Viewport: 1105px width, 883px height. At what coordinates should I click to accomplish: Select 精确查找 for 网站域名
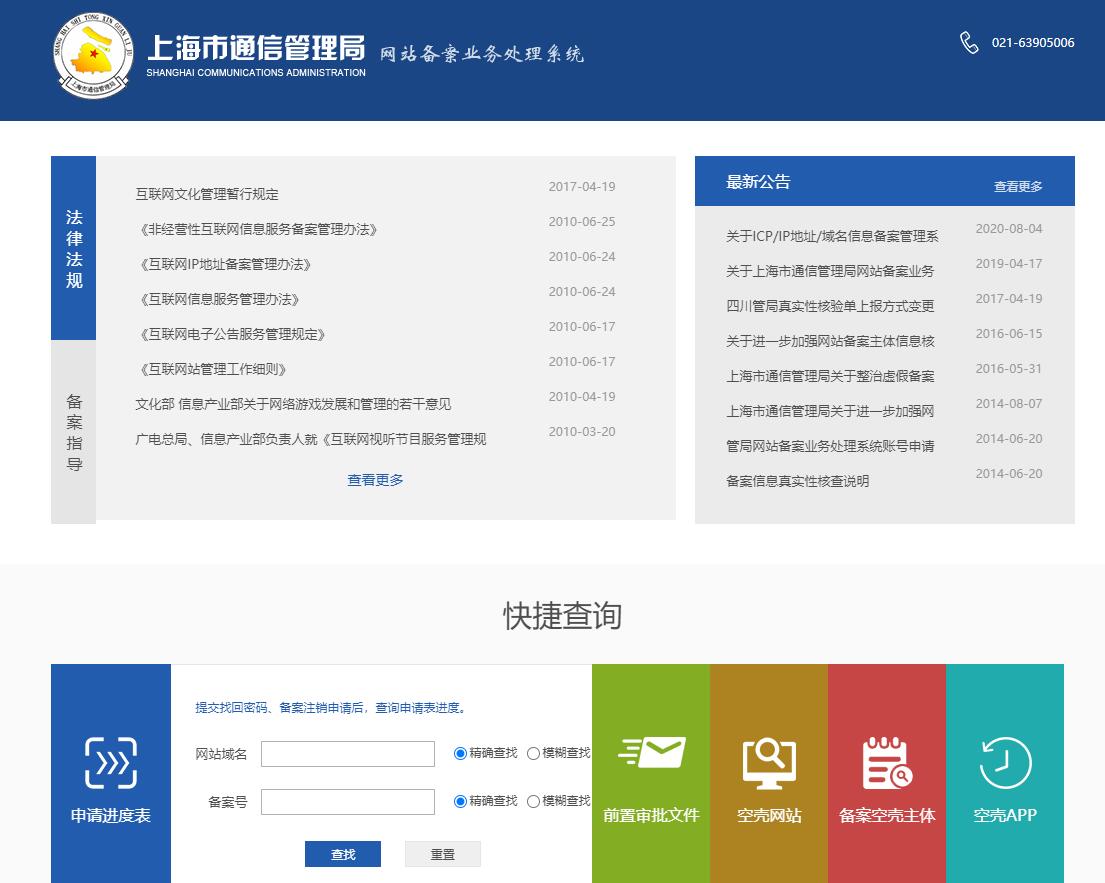coord(461,754)
